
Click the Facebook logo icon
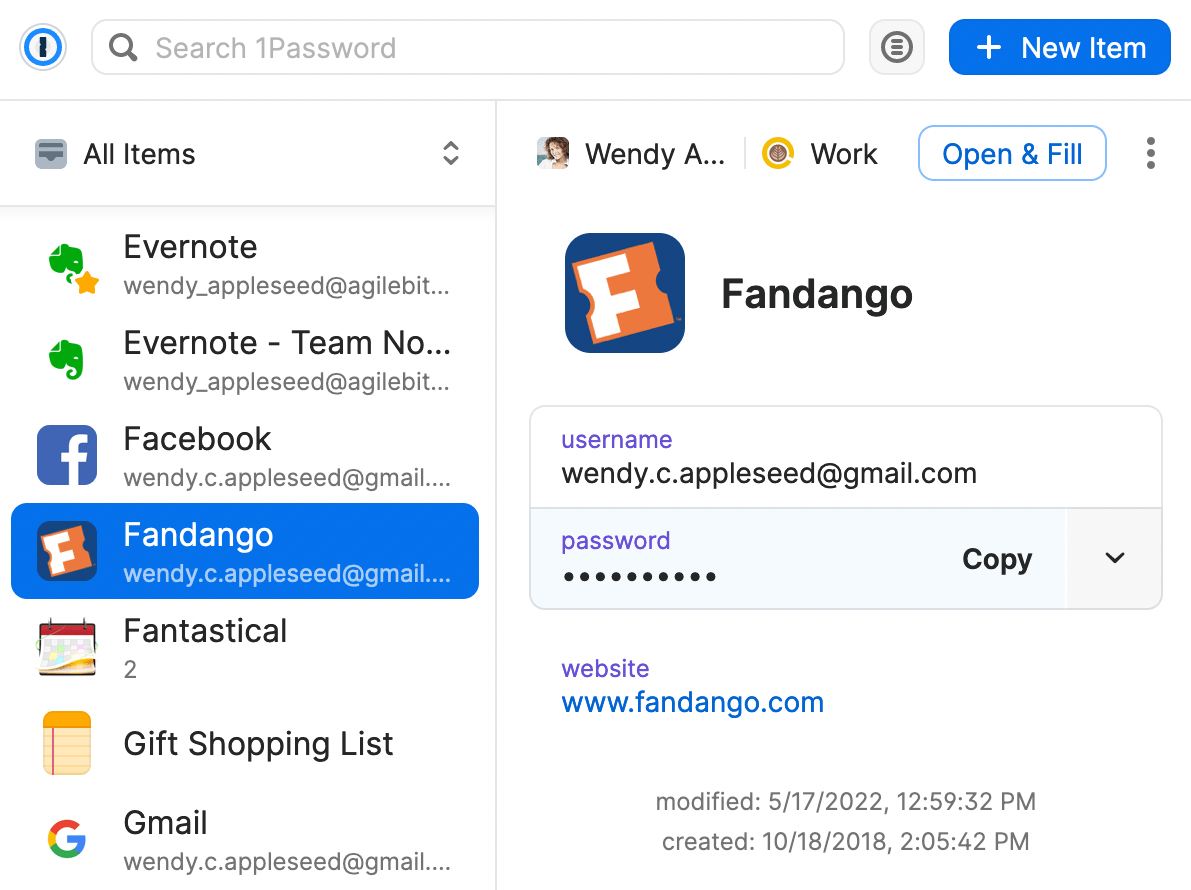[x=67, y=455]
